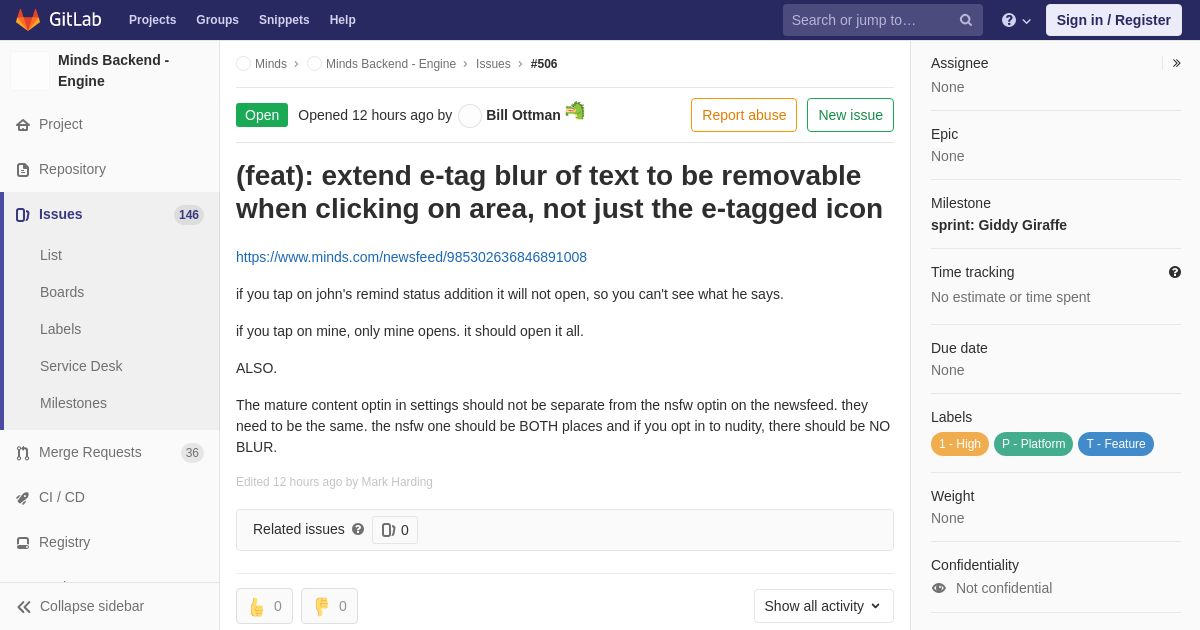This screenshot has width=1200, height=630.
Task: Select List under Issues
Action: coord(51,255)
